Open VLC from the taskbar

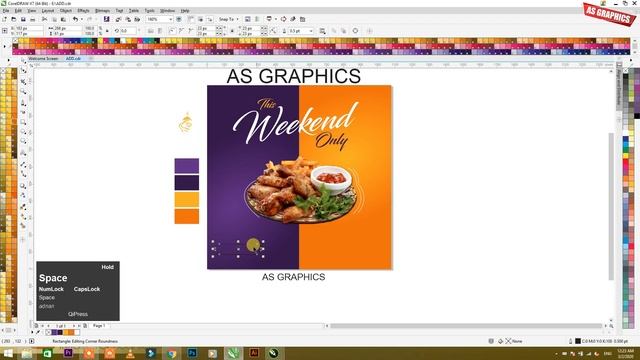(129, 353)
